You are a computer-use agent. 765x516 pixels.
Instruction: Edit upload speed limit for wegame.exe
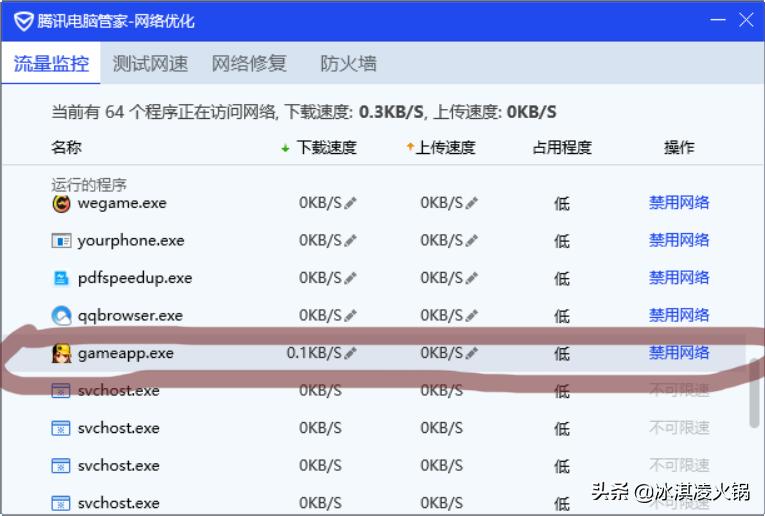pyautogui.click(x=471, y=203)
